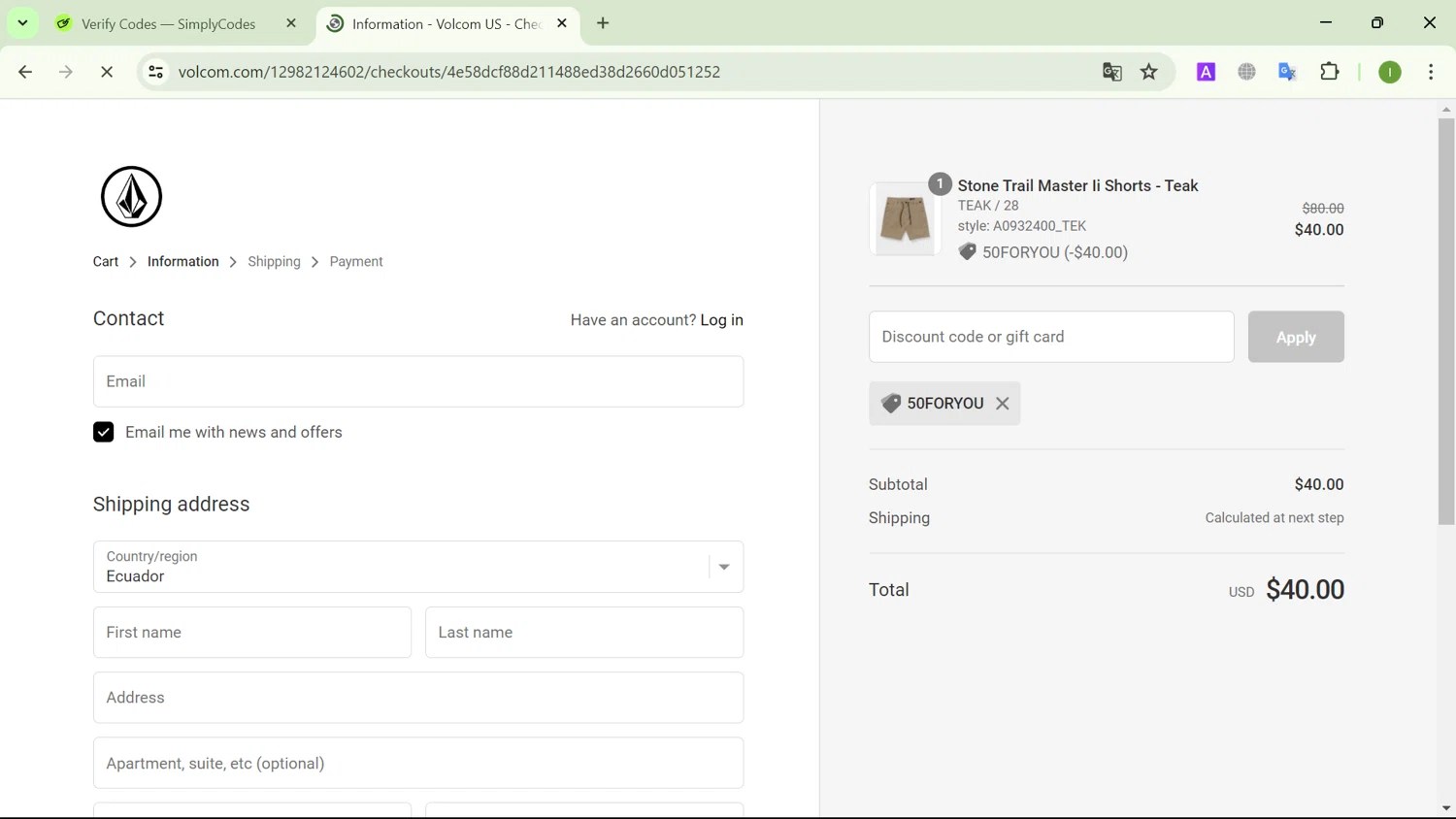1456x819 pixels.
Task: Click the Apply discount button
Action: pos(1296,337)
